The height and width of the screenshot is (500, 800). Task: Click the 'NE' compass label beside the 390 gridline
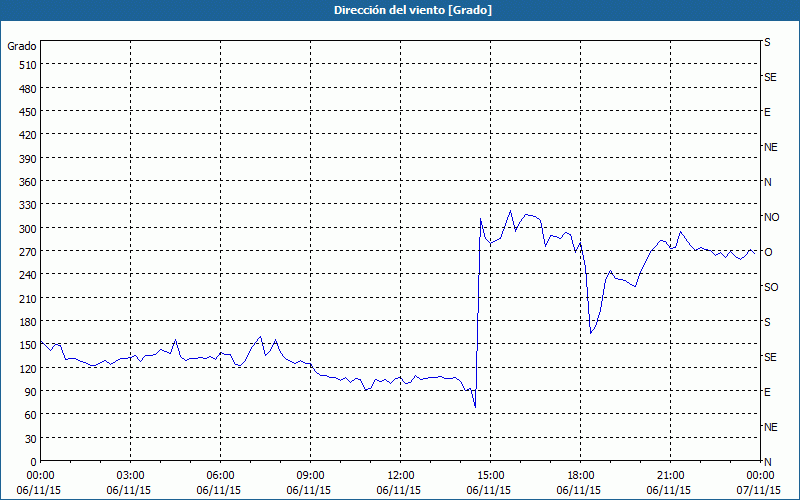[771, 147]
